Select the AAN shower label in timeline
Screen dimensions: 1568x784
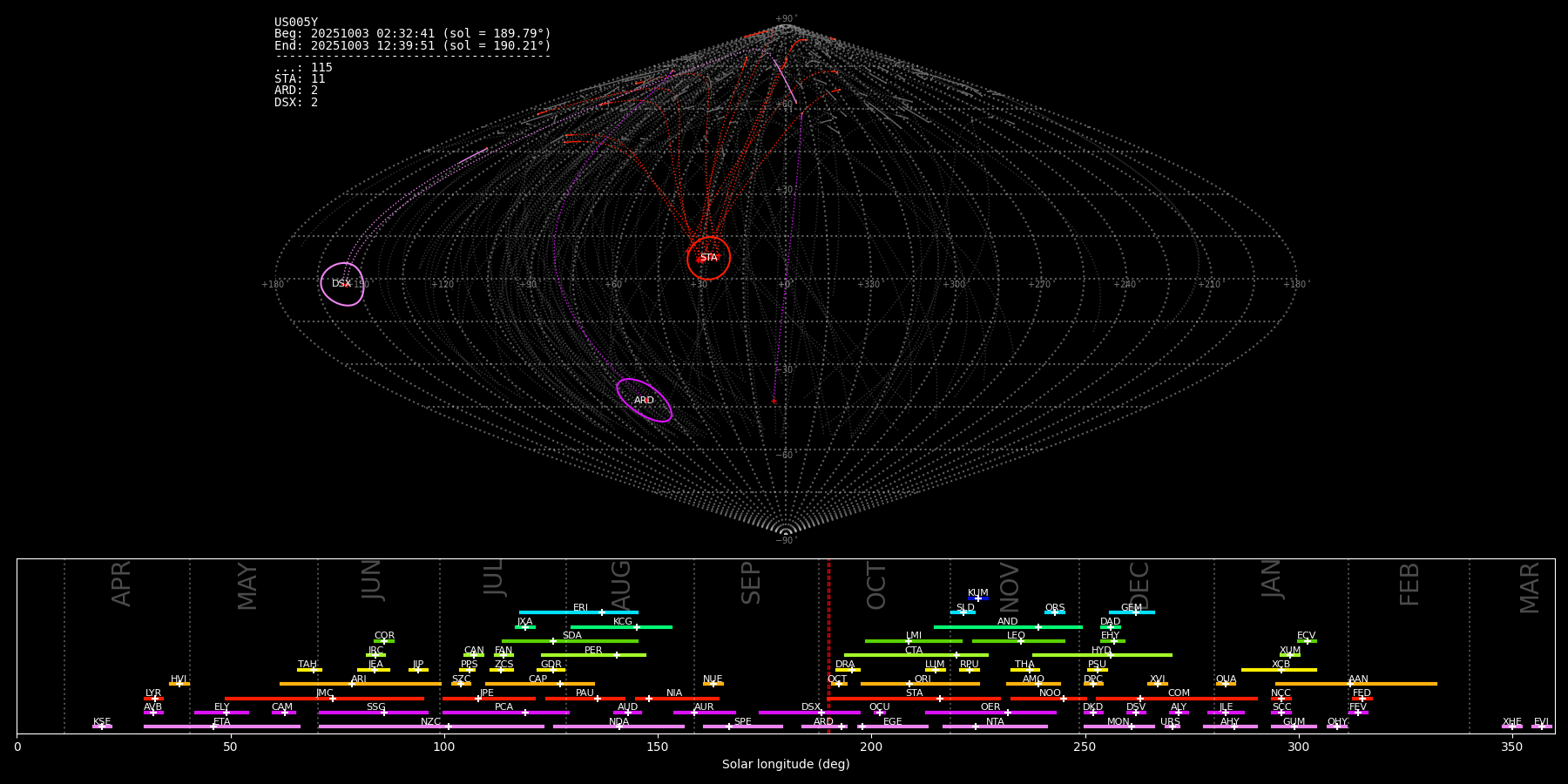pos(1358,679)
